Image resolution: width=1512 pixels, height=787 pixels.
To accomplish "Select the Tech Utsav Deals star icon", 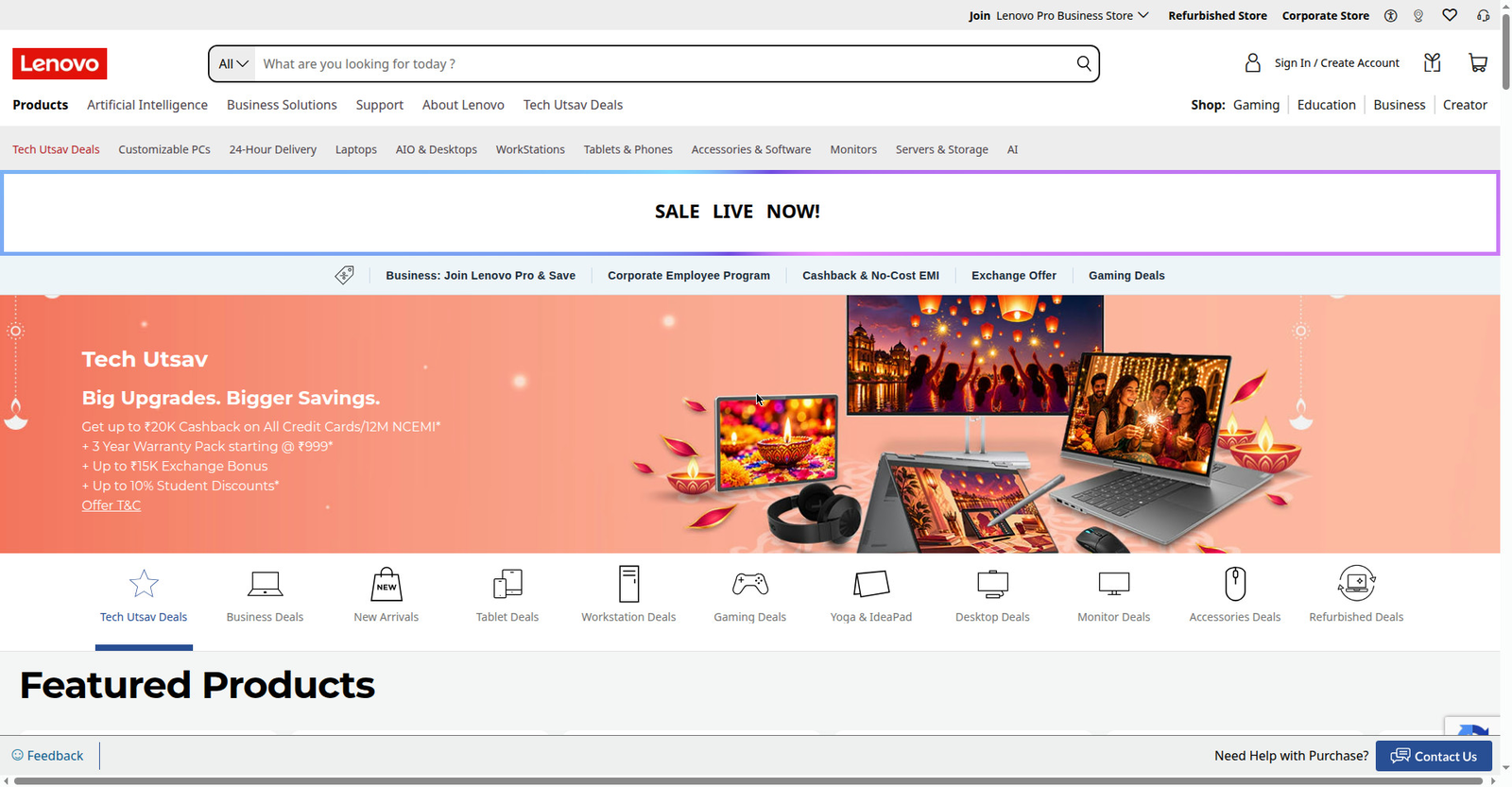I will (144, 583).
